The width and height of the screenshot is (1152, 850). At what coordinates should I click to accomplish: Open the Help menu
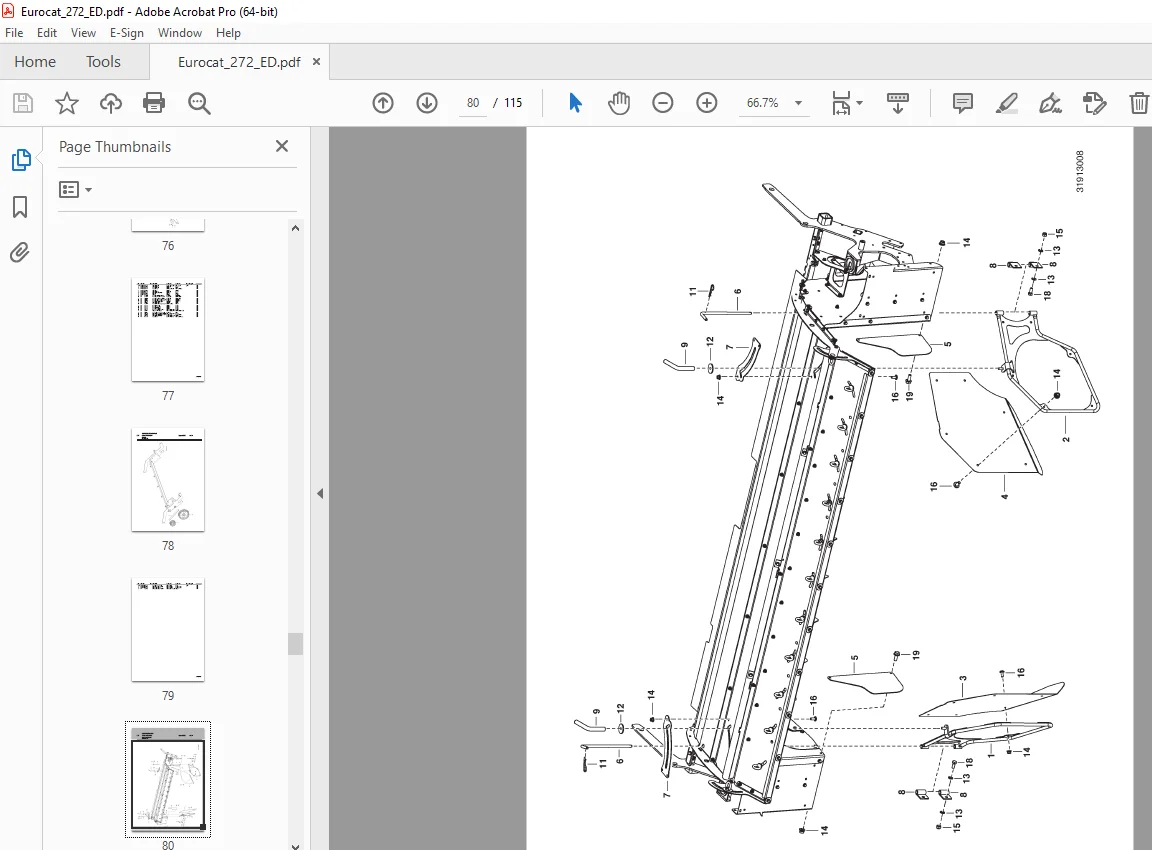pos(228,33)
